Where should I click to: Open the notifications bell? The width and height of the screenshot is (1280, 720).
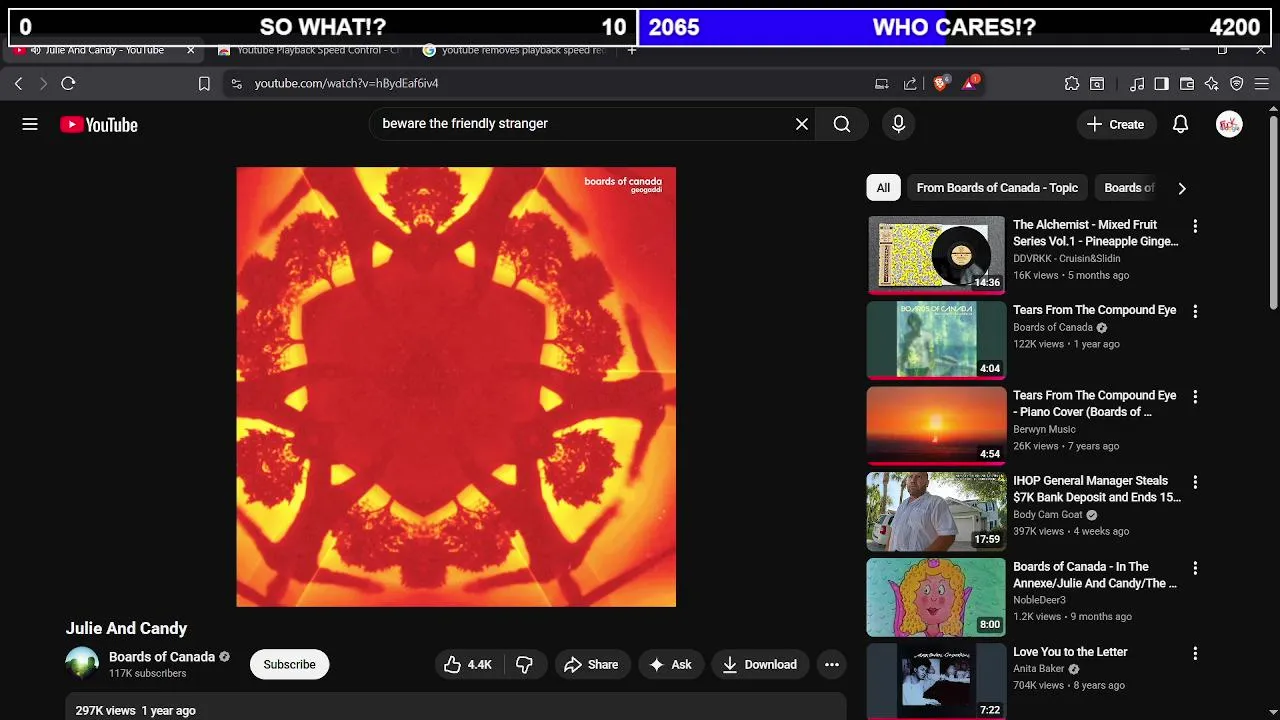tap(1180, 124)
